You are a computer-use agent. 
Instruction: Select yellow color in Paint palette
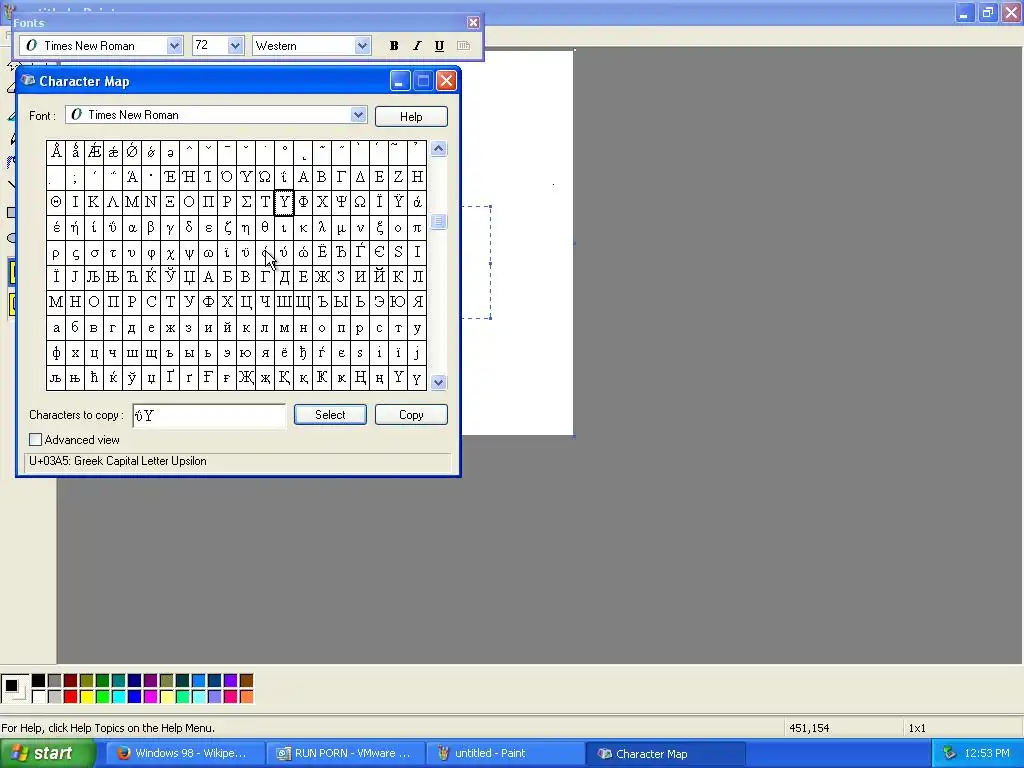[87, 697]
